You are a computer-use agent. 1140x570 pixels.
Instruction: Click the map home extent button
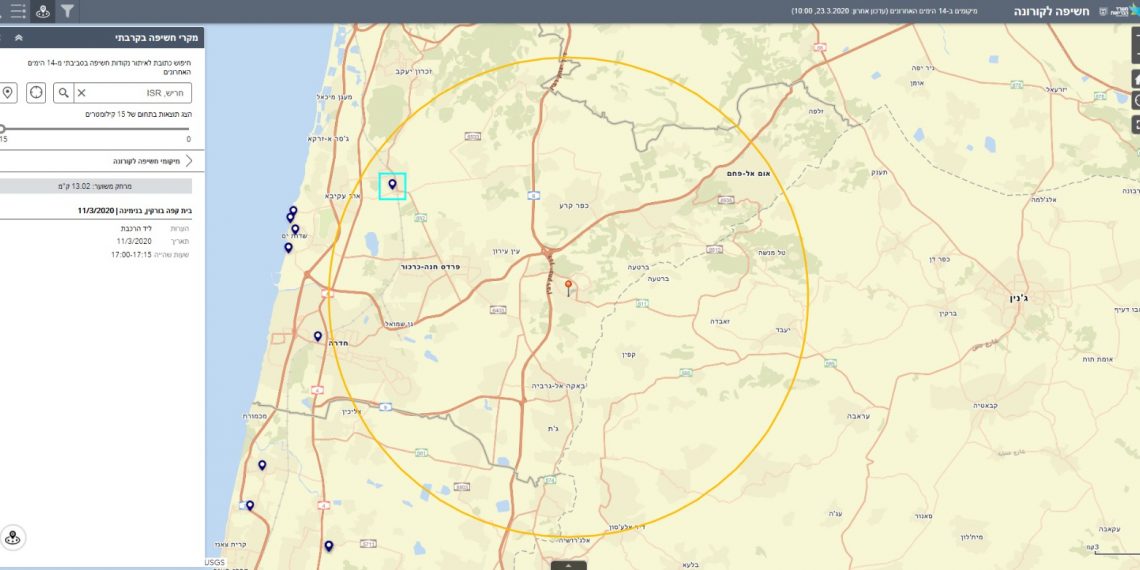tap(1136, 78)
